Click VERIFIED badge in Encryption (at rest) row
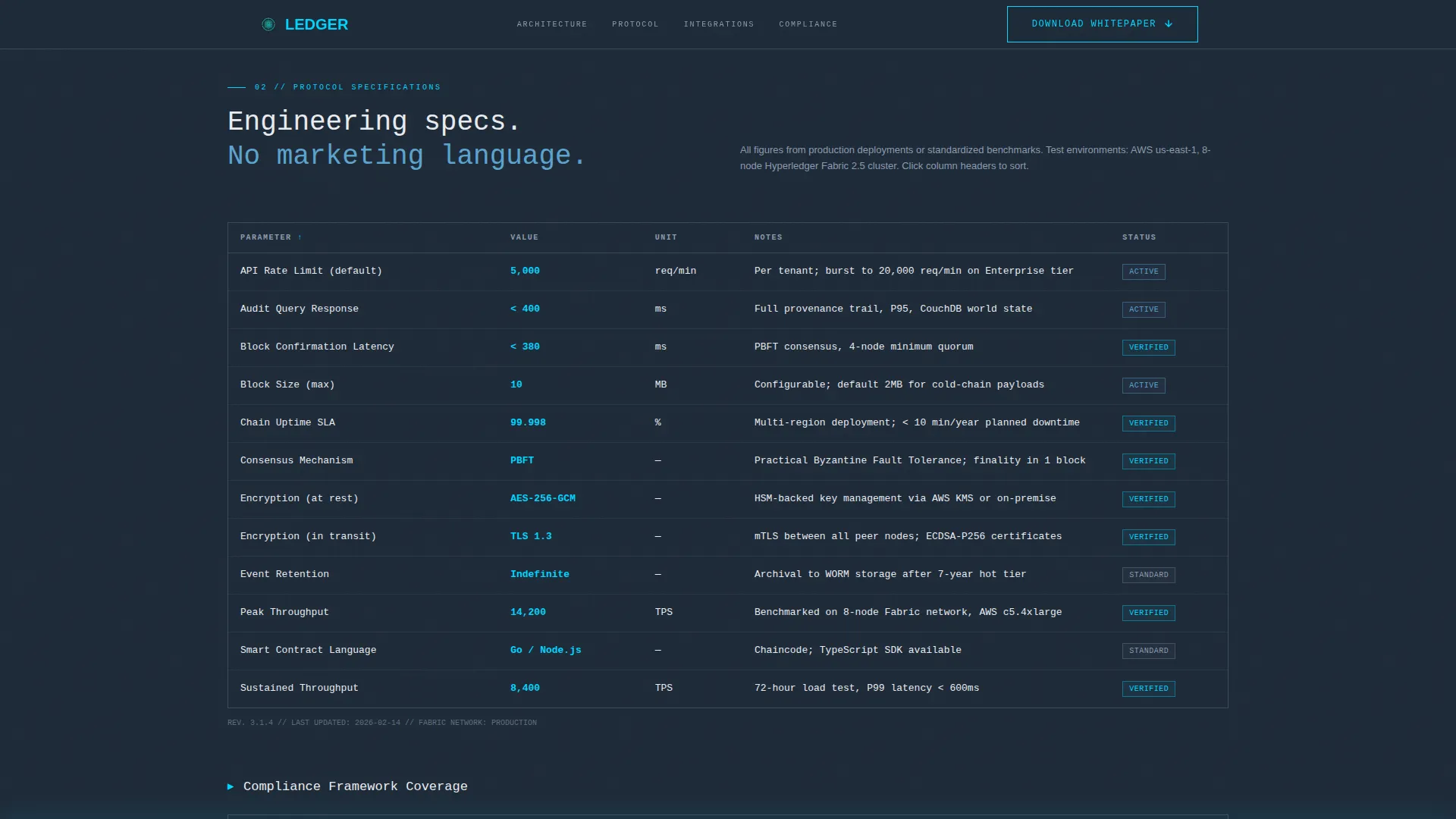This screenshot has height=819, width=1456. [1148, 499]
